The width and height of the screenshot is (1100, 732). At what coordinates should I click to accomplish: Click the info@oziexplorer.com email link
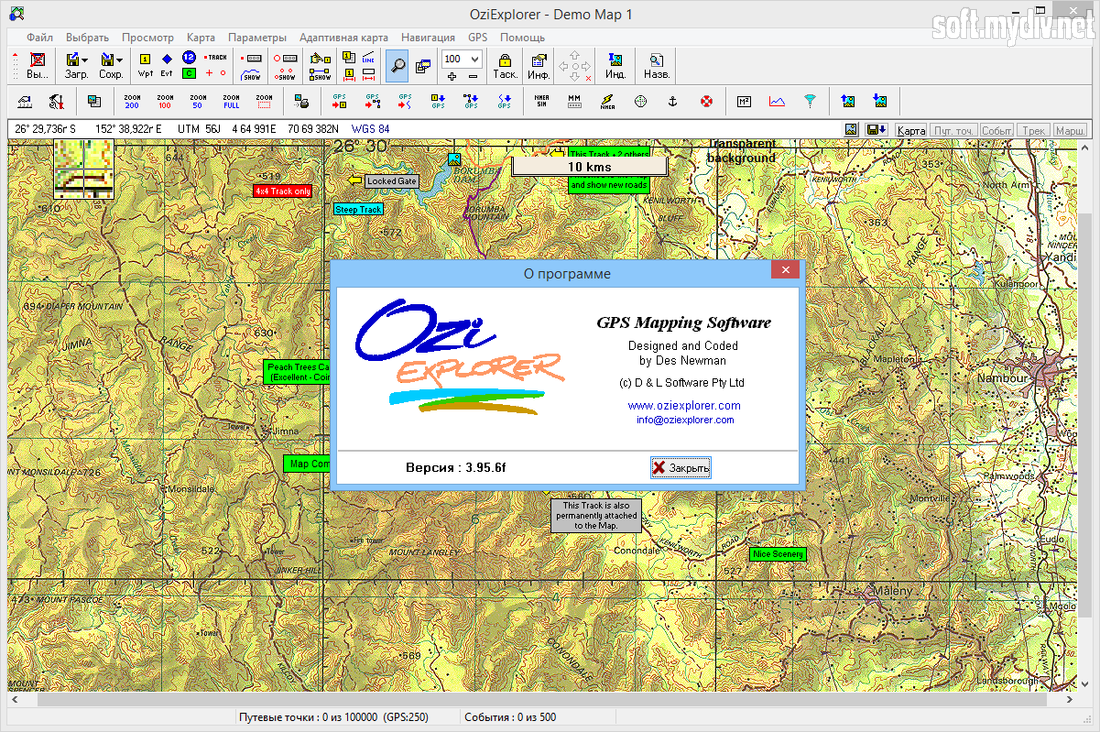pyautogui.click(x=685, y=420)
